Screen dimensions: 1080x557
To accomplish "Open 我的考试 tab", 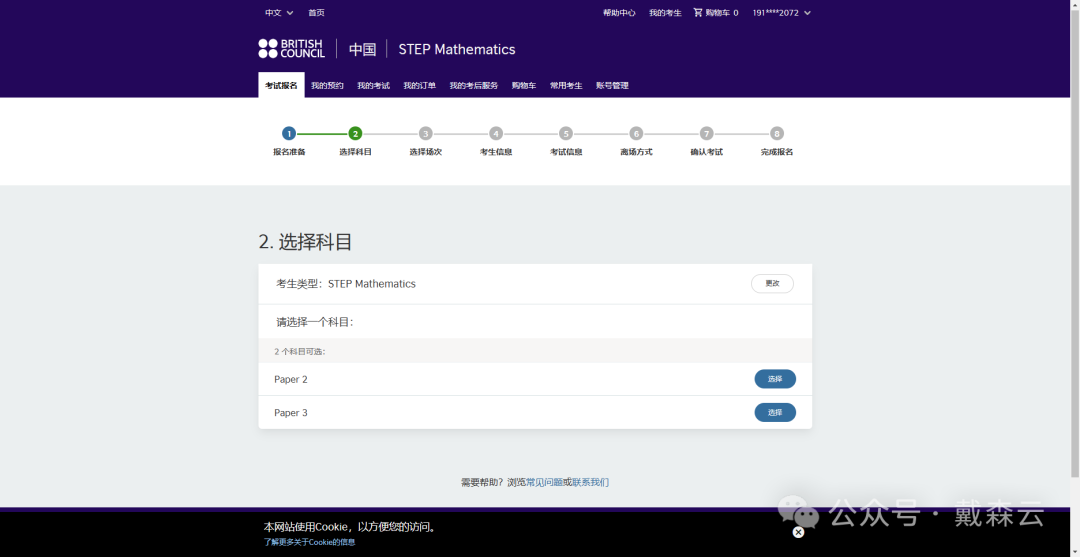I will [x=373, y=85].
